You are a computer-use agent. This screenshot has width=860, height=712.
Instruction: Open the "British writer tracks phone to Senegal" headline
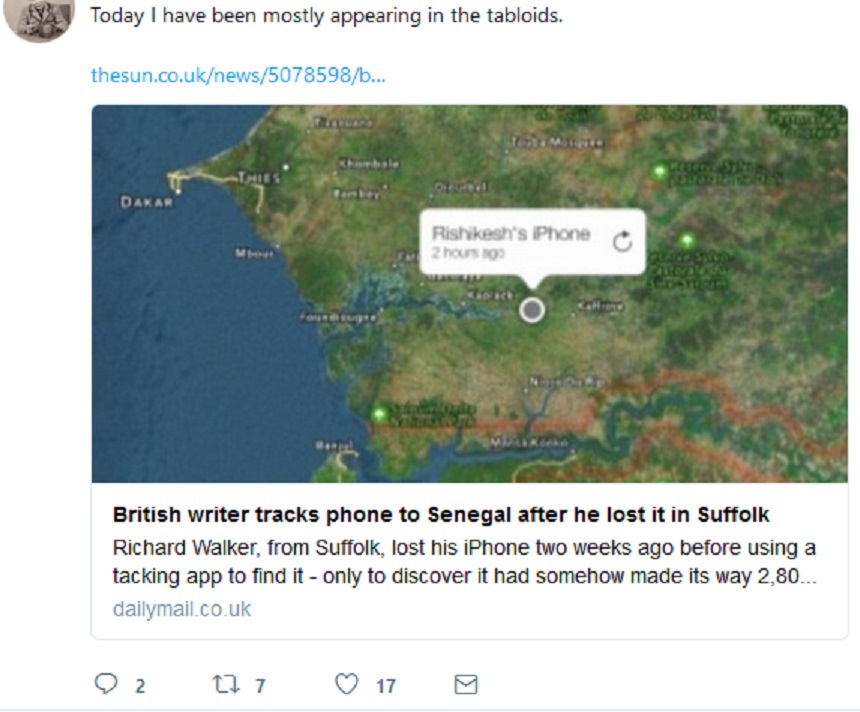tap(441, 516)
